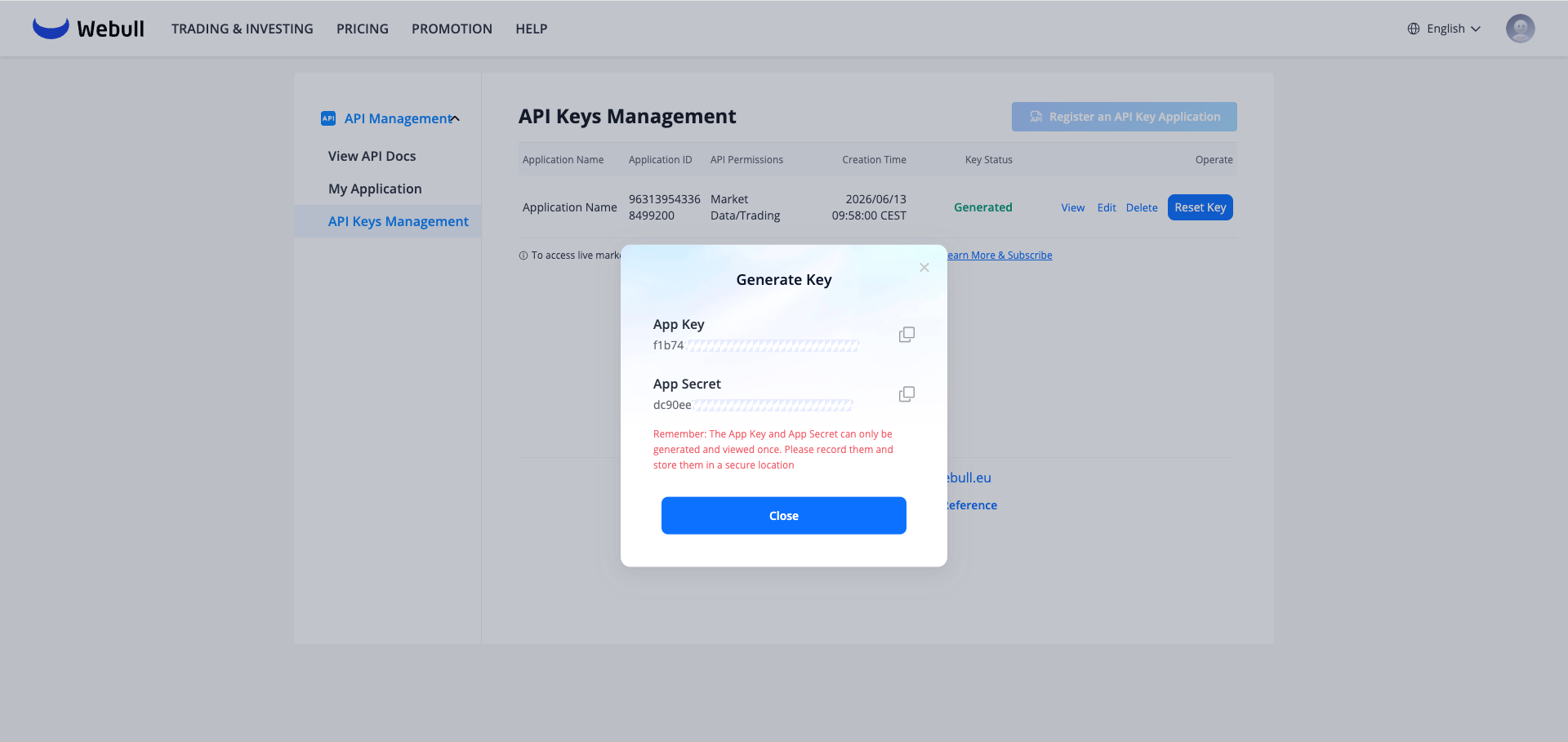Copy the App Key value
1568x742 pixels.
click(x=906, y=335)
